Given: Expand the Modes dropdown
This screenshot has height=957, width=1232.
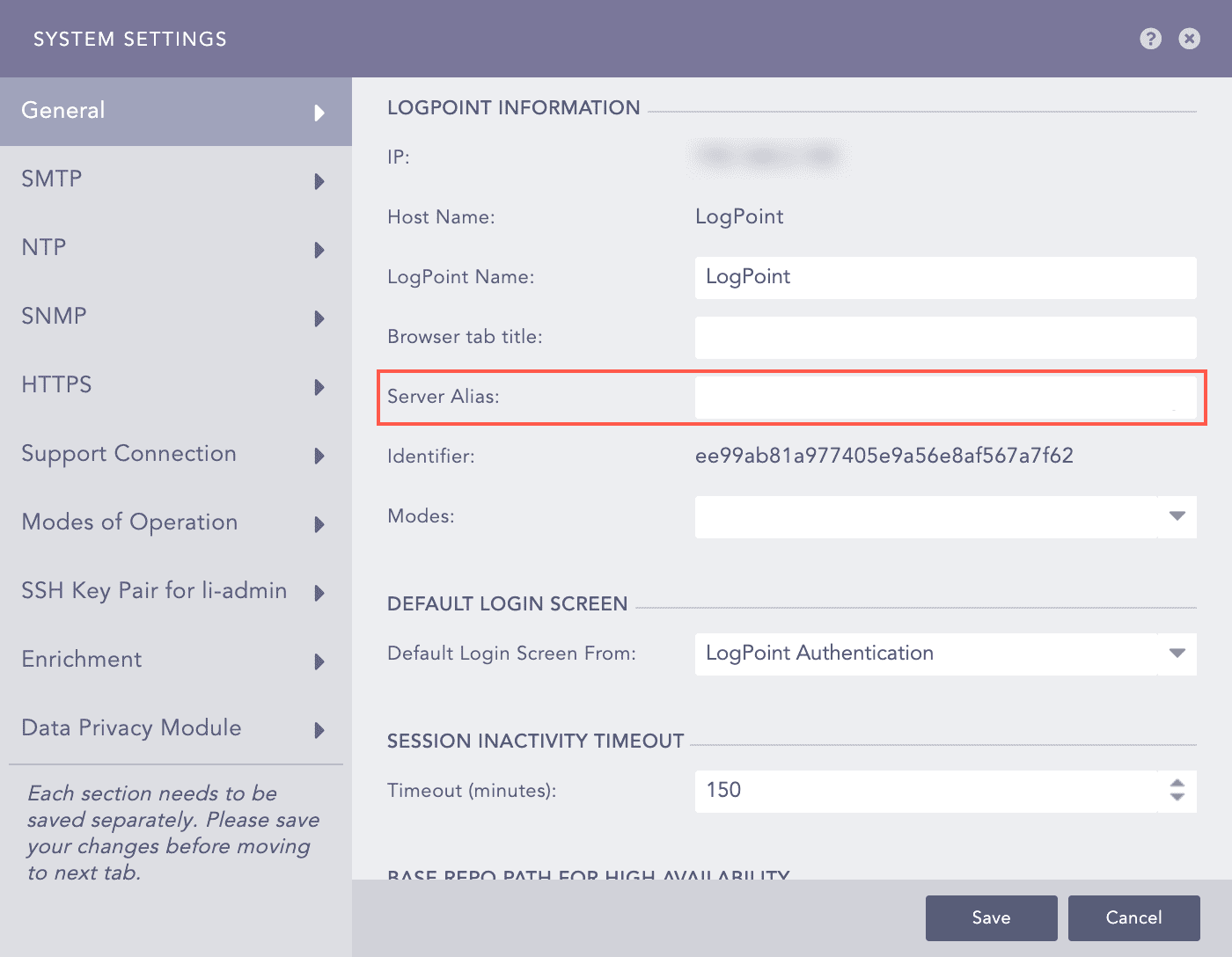Looking at the screenshot, I should [1177, 516].
